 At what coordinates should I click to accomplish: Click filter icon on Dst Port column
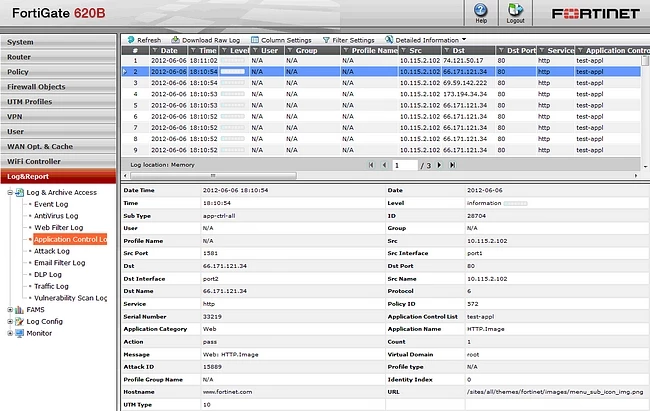coord(501,50)
